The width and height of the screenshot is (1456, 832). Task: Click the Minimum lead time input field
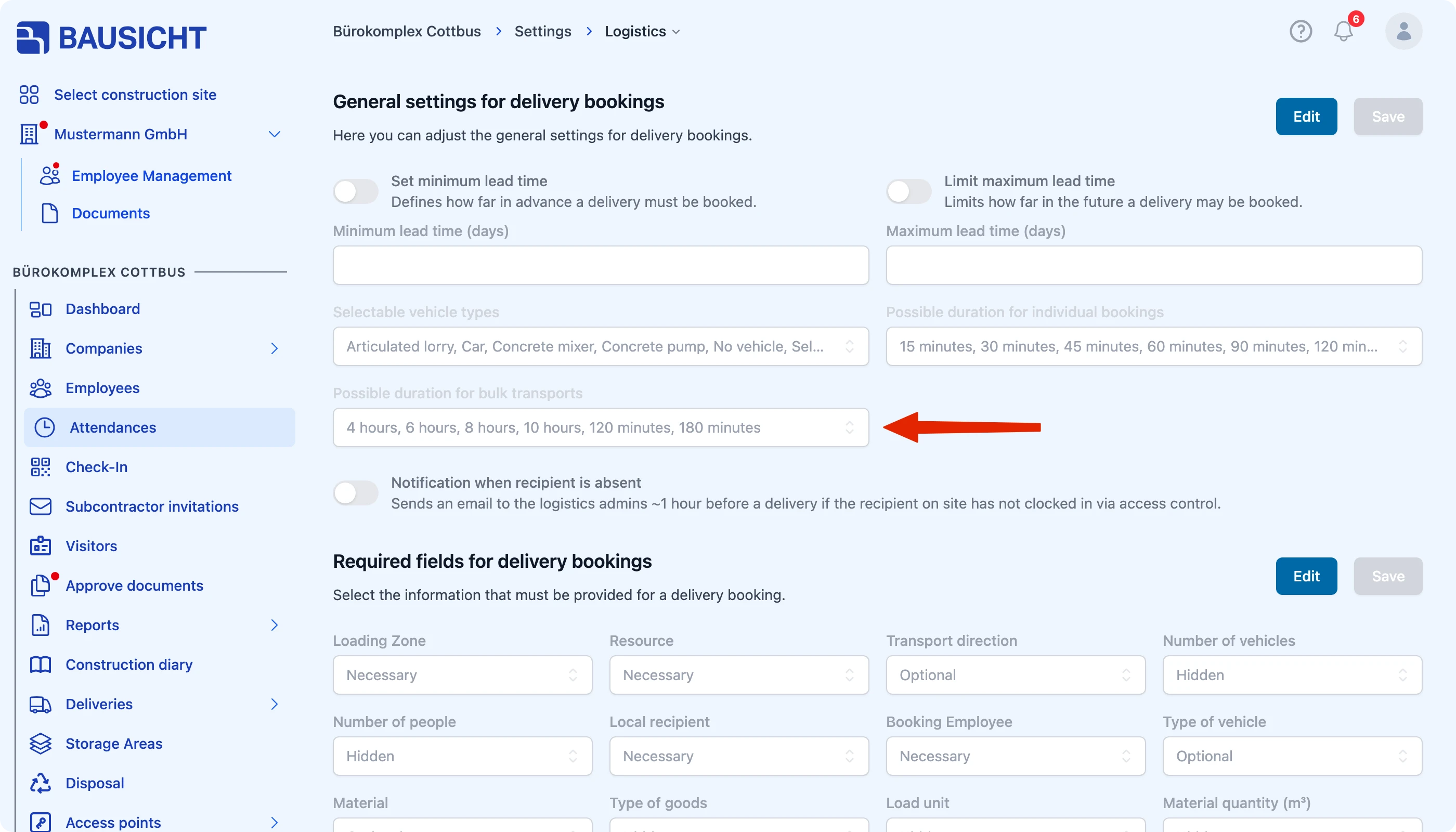601,265
